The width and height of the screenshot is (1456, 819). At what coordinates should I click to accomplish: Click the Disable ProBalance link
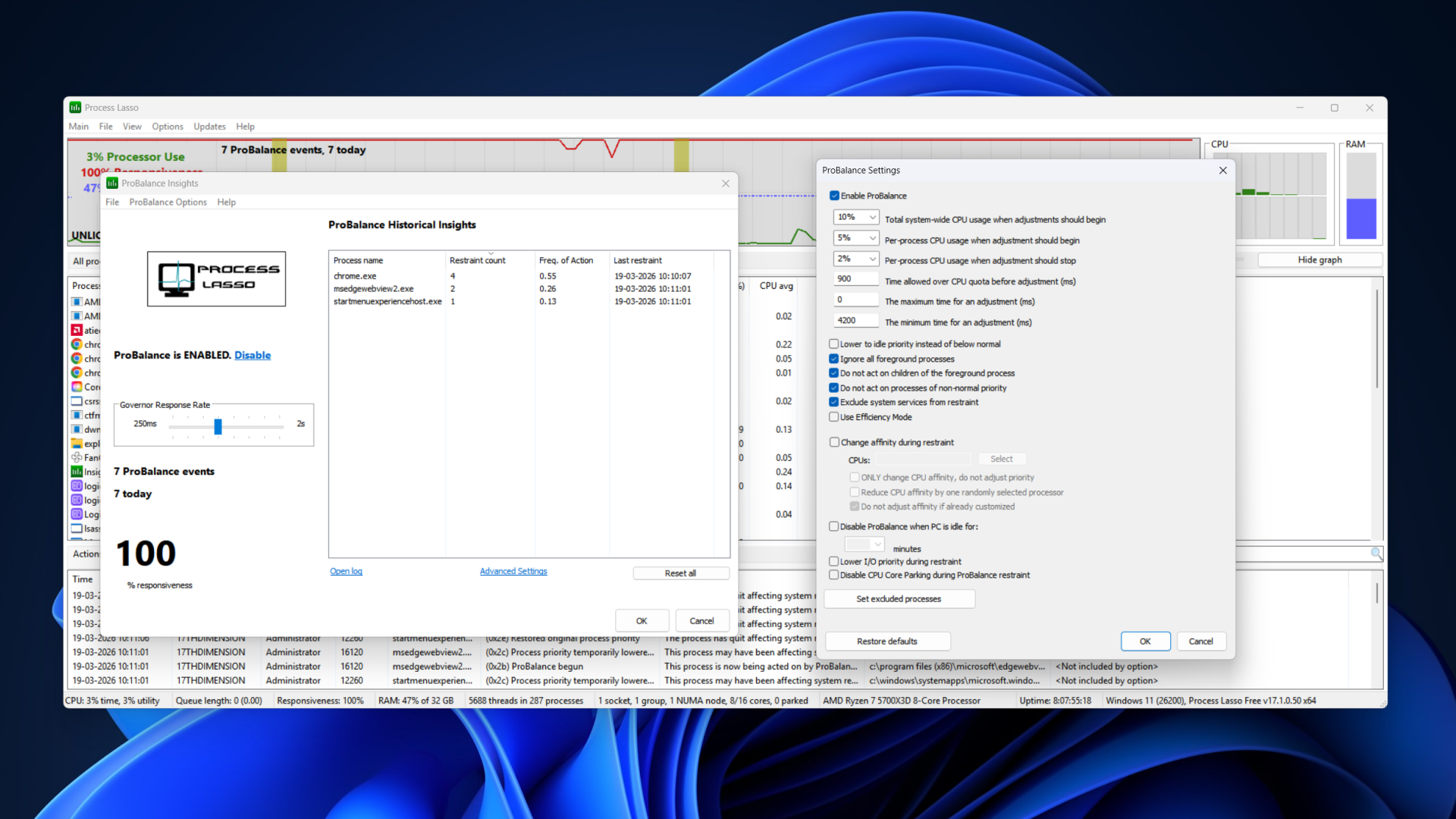pyautogui.click(x=253, y=356)
